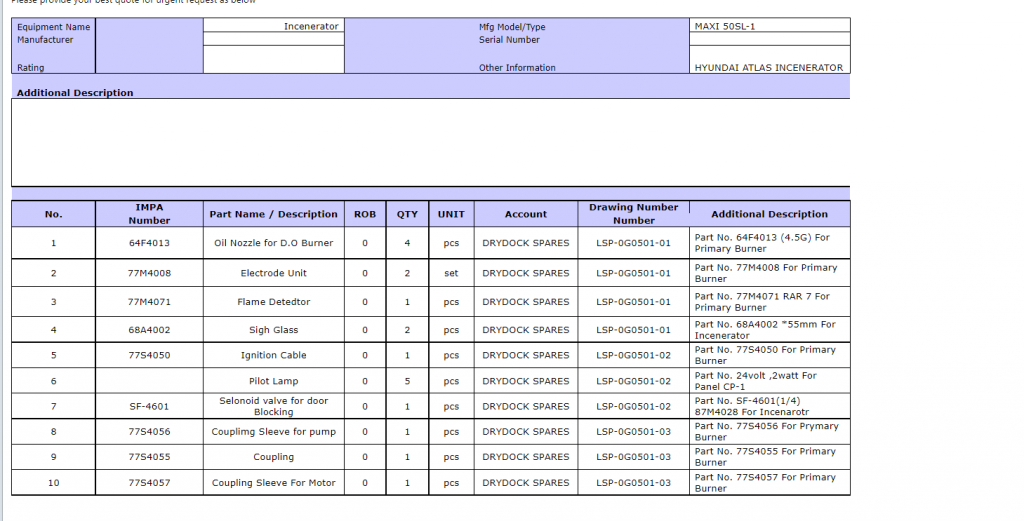
Task: Select the Coupling Sleeve For Motor cell
Action: 273,483
